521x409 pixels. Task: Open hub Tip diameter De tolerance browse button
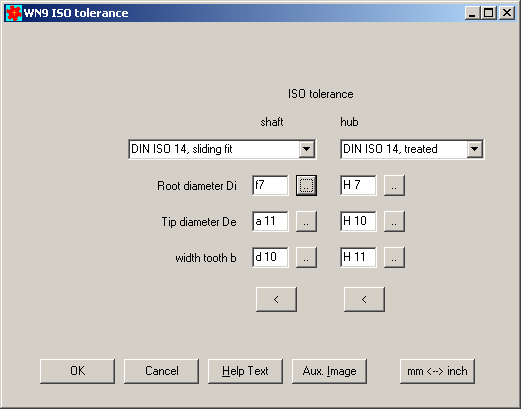pyautogui.click(x=394, y=221)
